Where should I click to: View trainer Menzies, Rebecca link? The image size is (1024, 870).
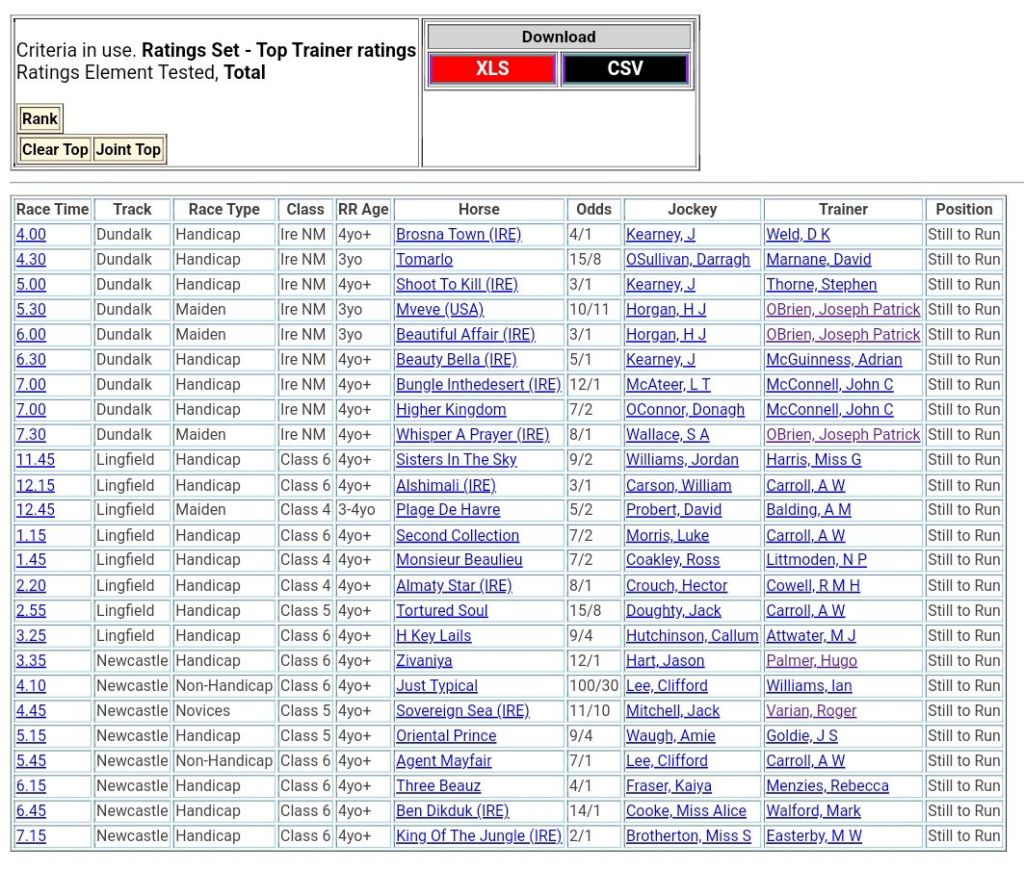pyautogui.click(x=827, y=786)
